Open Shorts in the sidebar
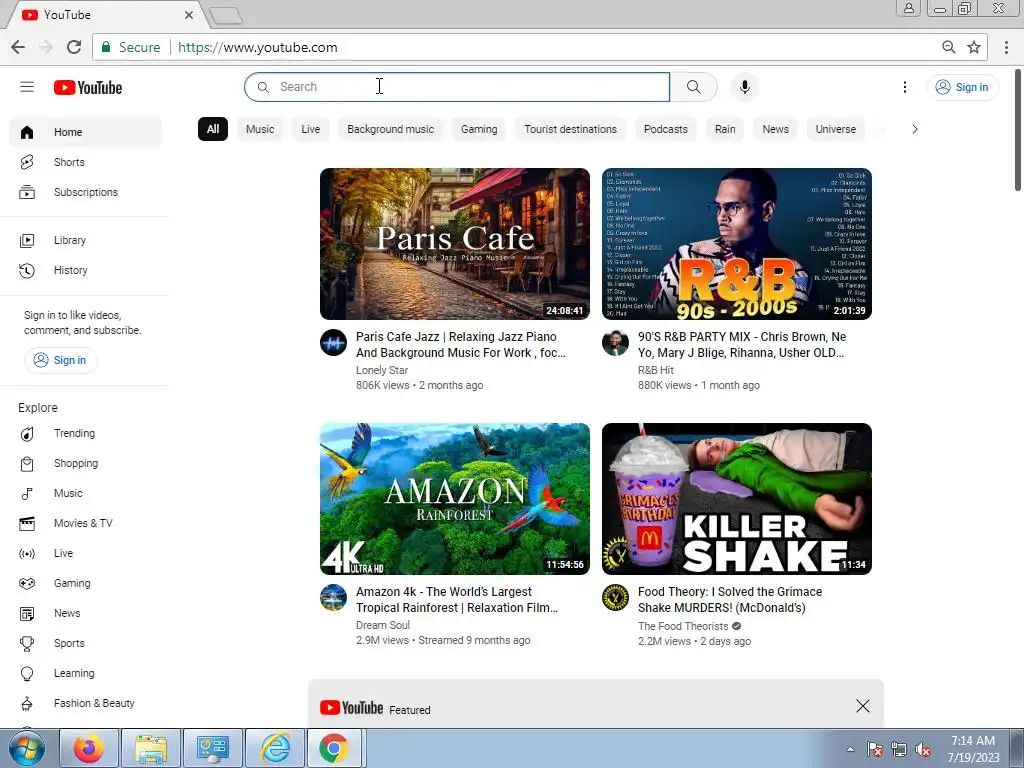 [86, 162]
